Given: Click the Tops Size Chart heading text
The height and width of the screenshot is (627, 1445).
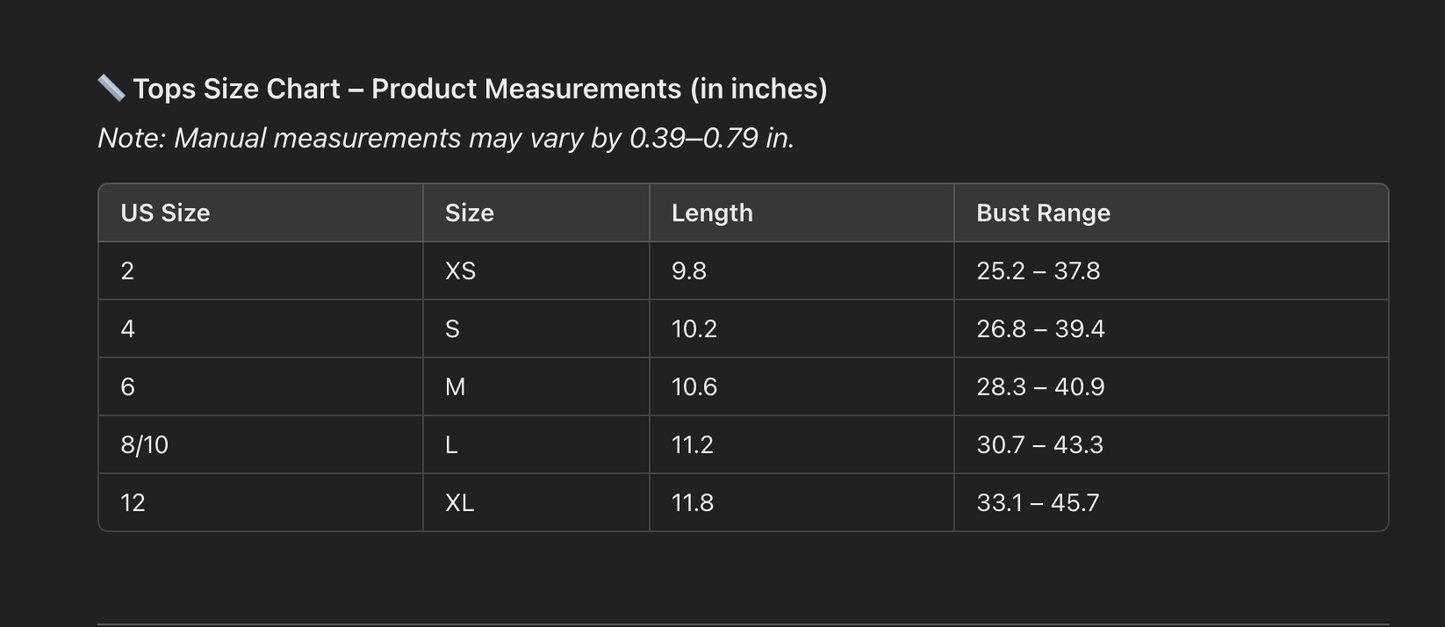Looking at the screenshot, I should pos(480,89).
